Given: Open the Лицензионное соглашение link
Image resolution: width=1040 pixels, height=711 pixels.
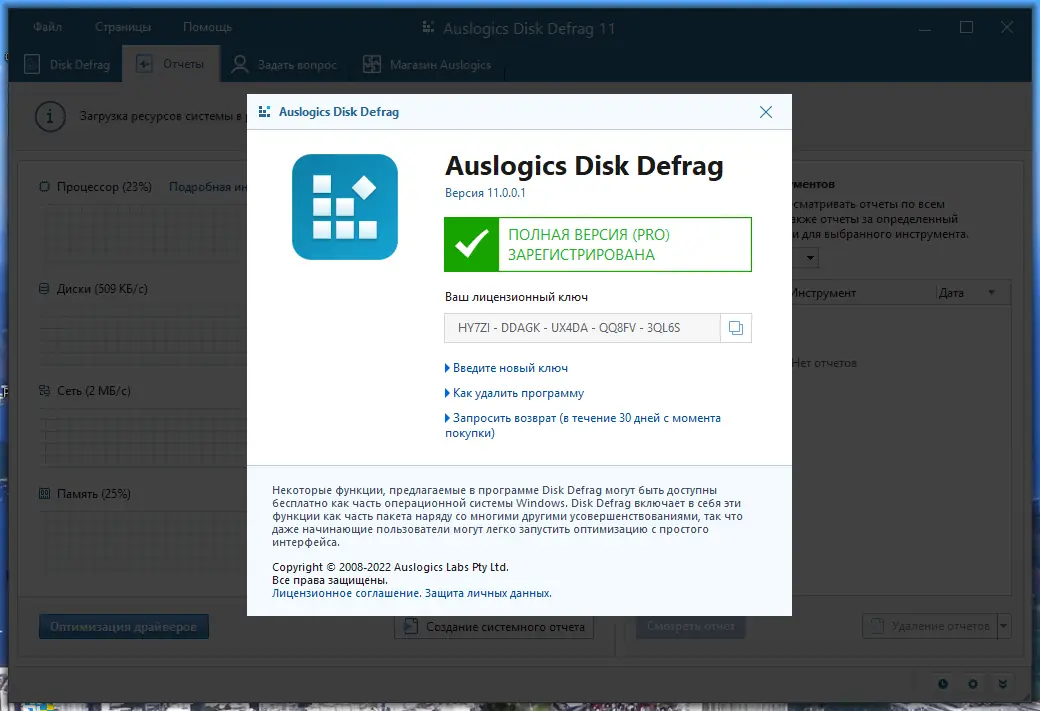Looking at the screenshot, I should click(346, 593).
